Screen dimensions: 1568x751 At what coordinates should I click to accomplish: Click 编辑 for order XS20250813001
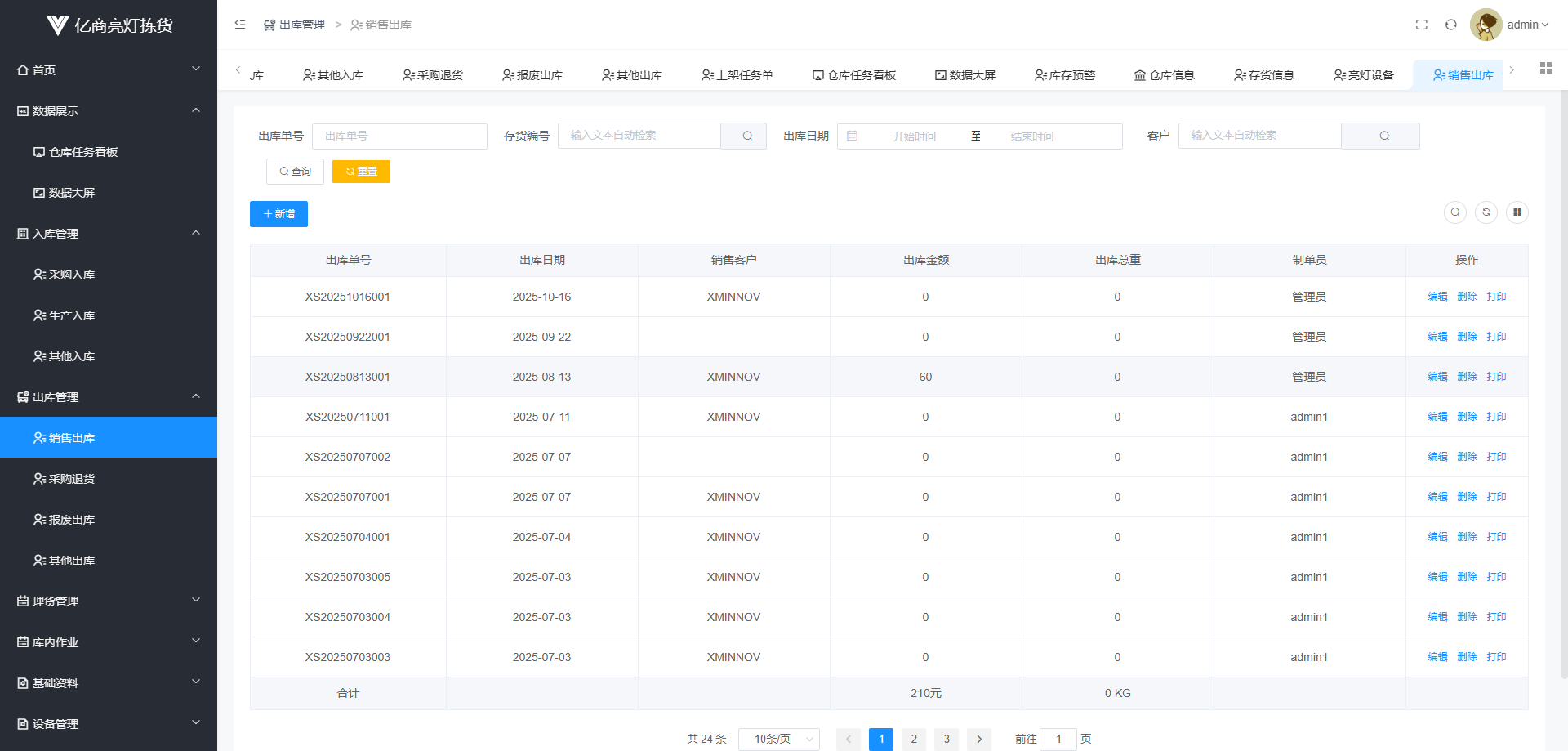[1437, 377]
